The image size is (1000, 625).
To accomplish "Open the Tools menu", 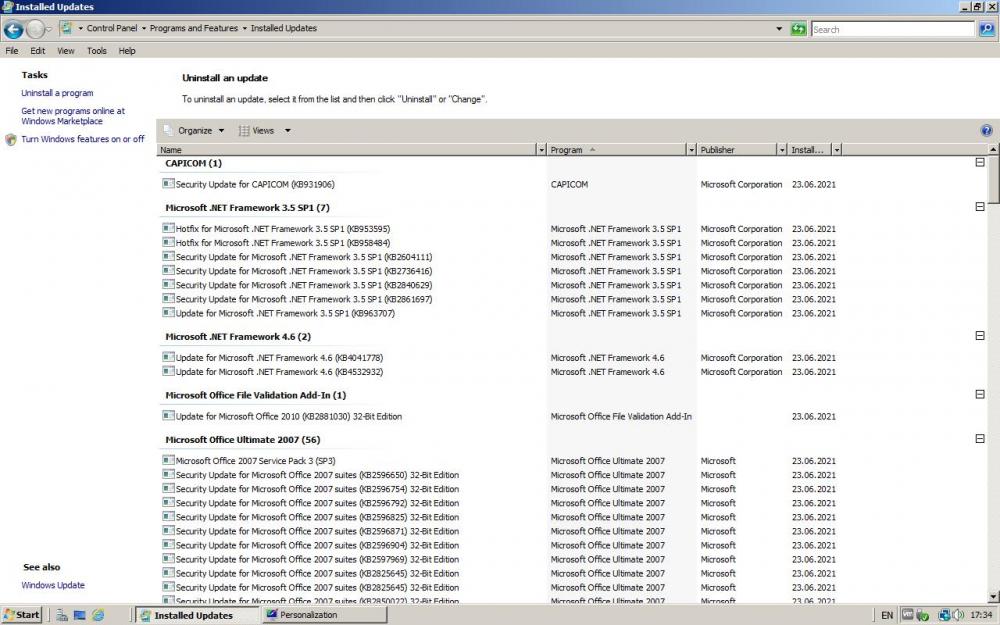I will click(96, 51).
